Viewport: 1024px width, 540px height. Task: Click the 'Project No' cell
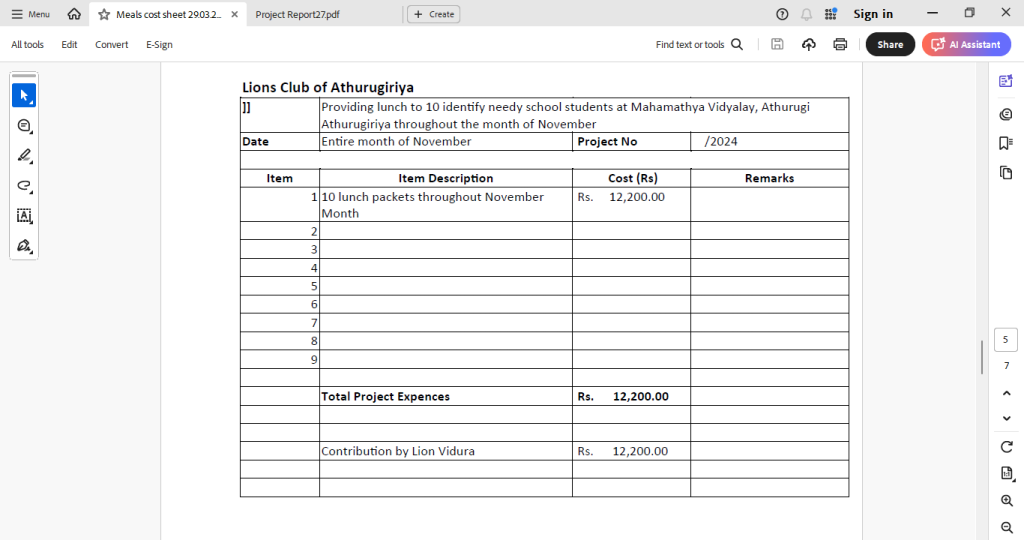[632, 142]
